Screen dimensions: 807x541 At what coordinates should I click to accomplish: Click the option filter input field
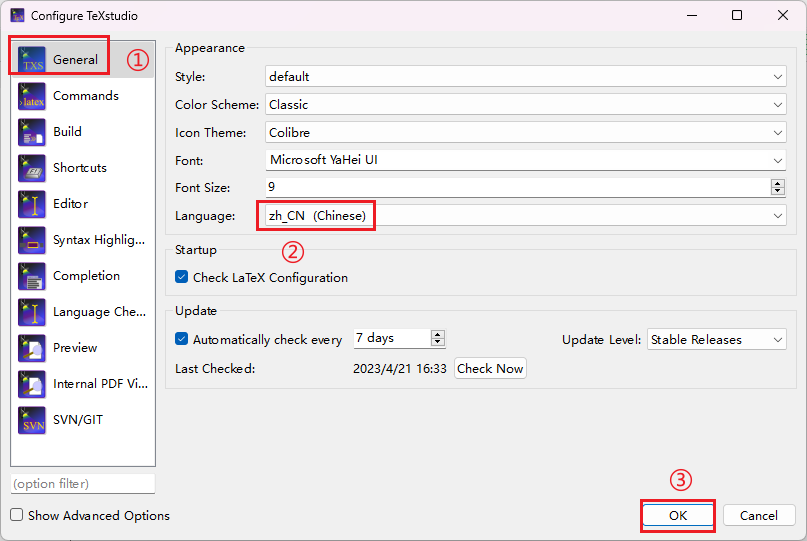82,484
